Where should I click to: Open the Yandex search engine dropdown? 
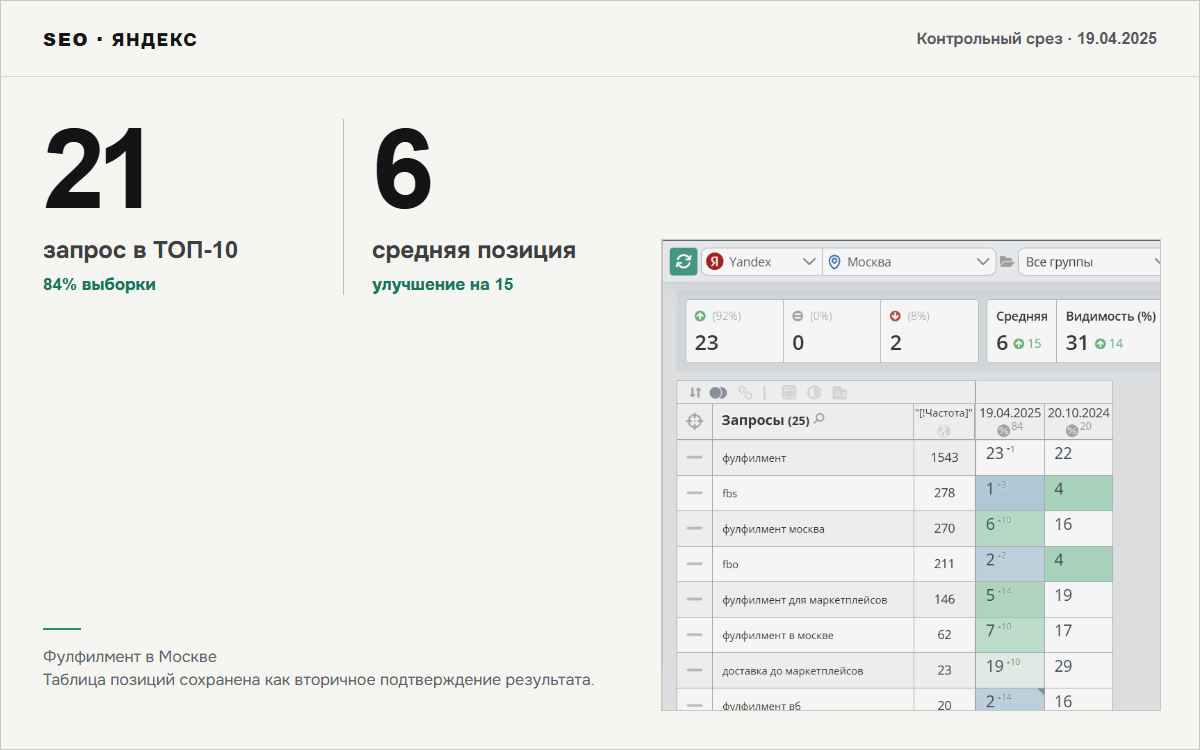[x=762, y=262]
